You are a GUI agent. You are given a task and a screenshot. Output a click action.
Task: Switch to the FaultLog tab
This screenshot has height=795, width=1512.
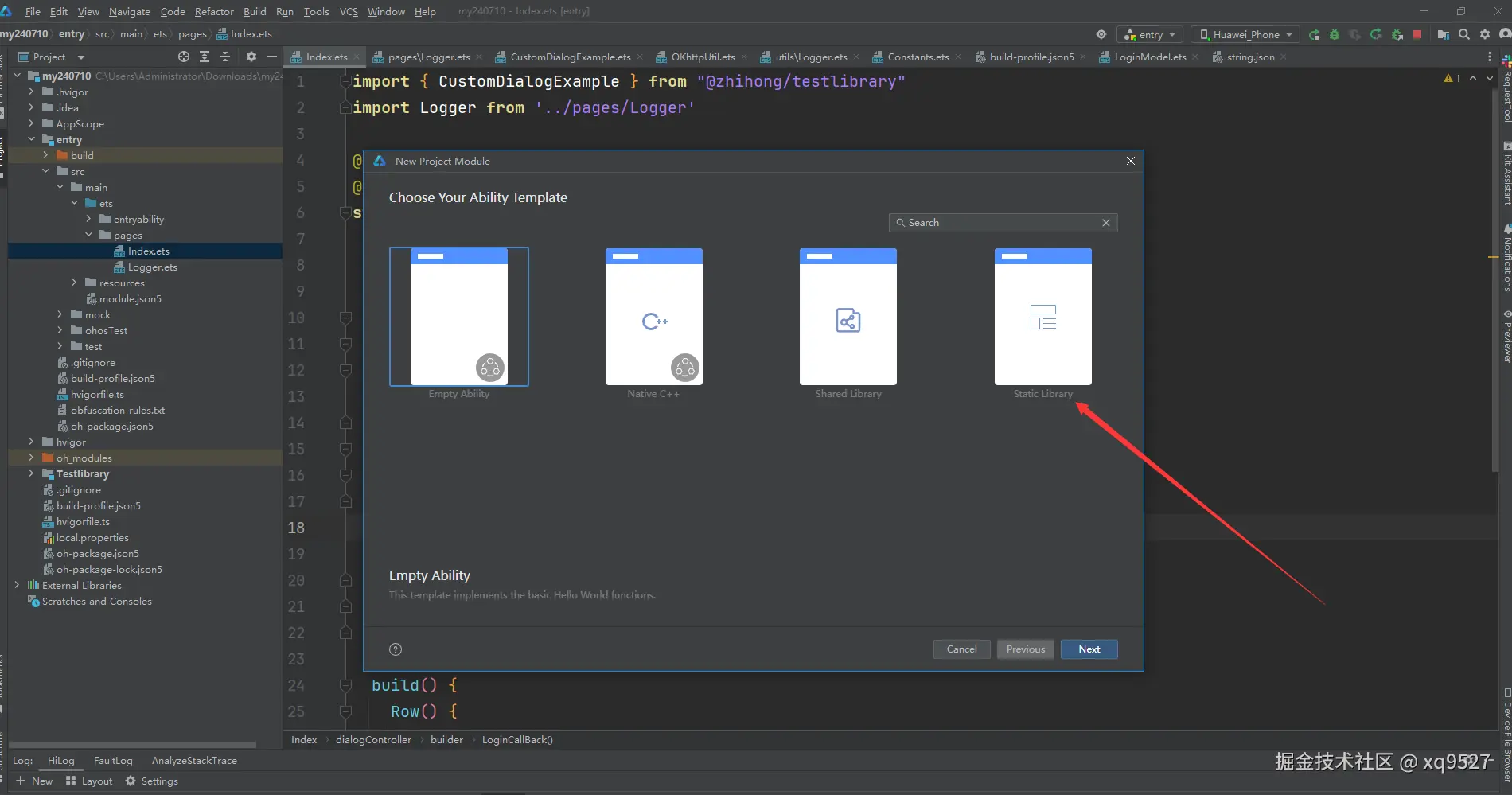113,761
